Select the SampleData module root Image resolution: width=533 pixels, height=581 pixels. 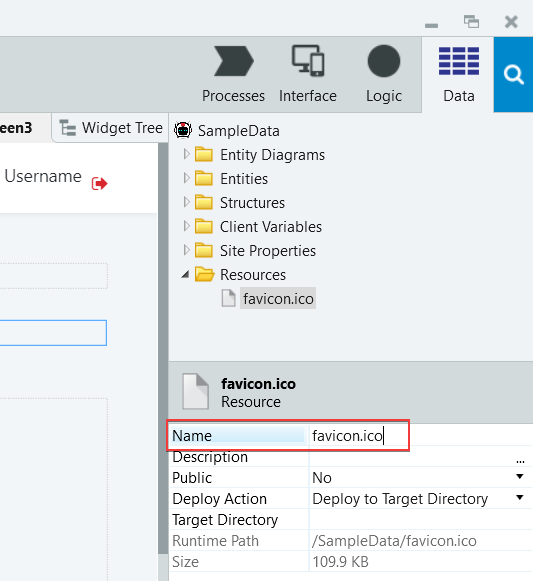point(239,131)
